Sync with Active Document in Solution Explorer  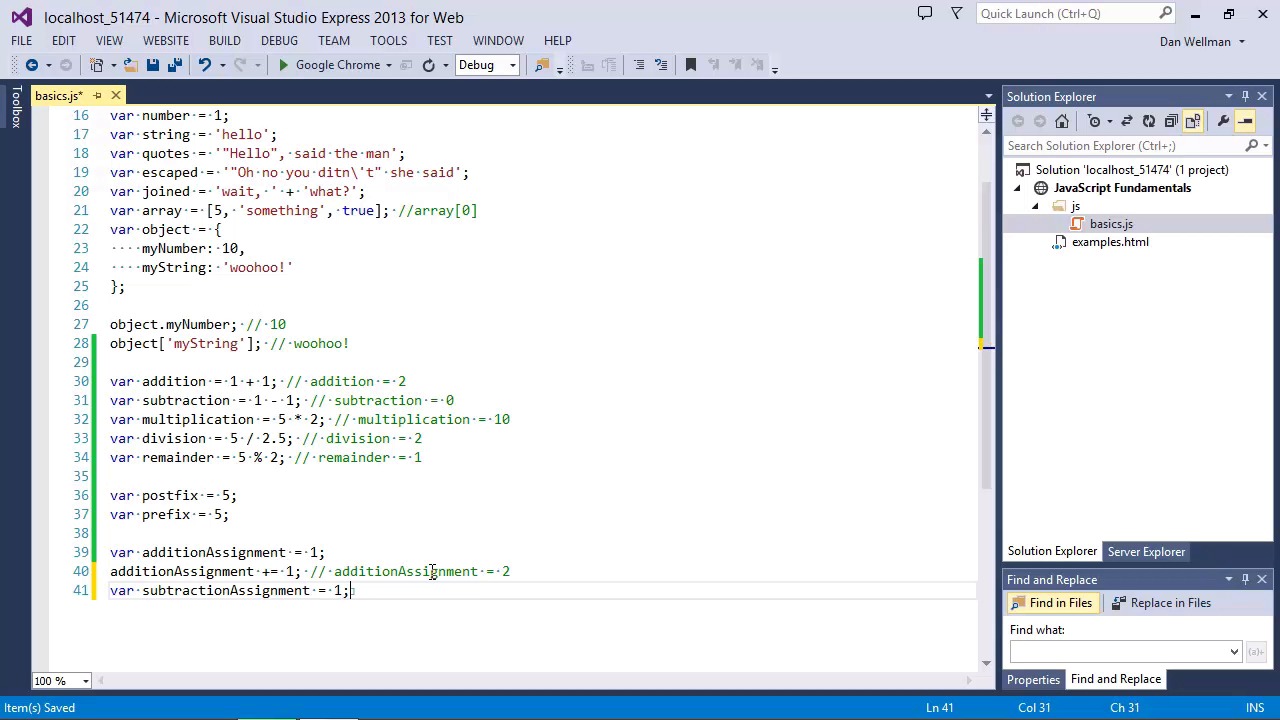(x=1127, y=121)
